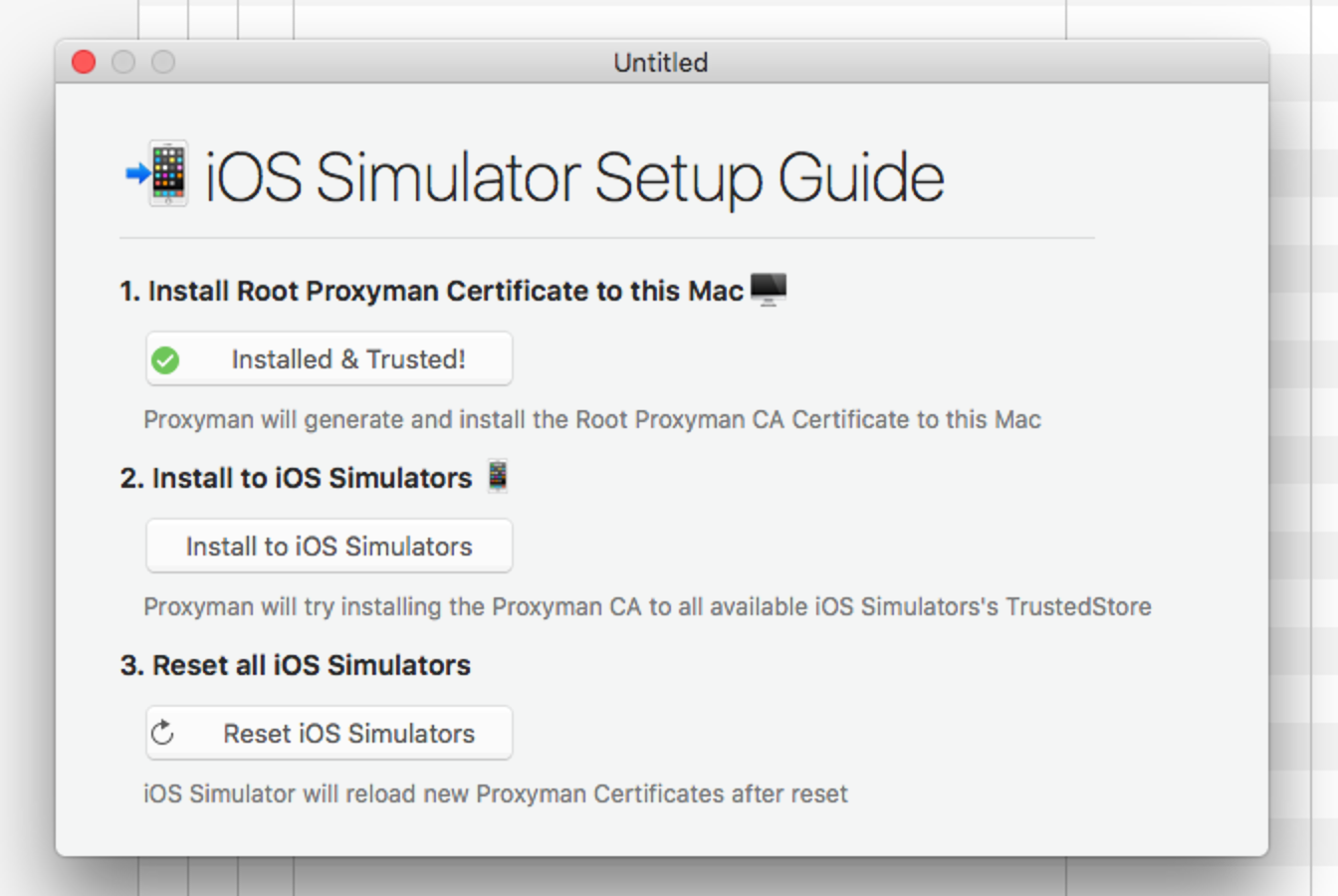The height and width of the screenshot is (896, 1338).
Task: Click the circular reset arrow icon in step 3
Action: (x=162, y=733)
